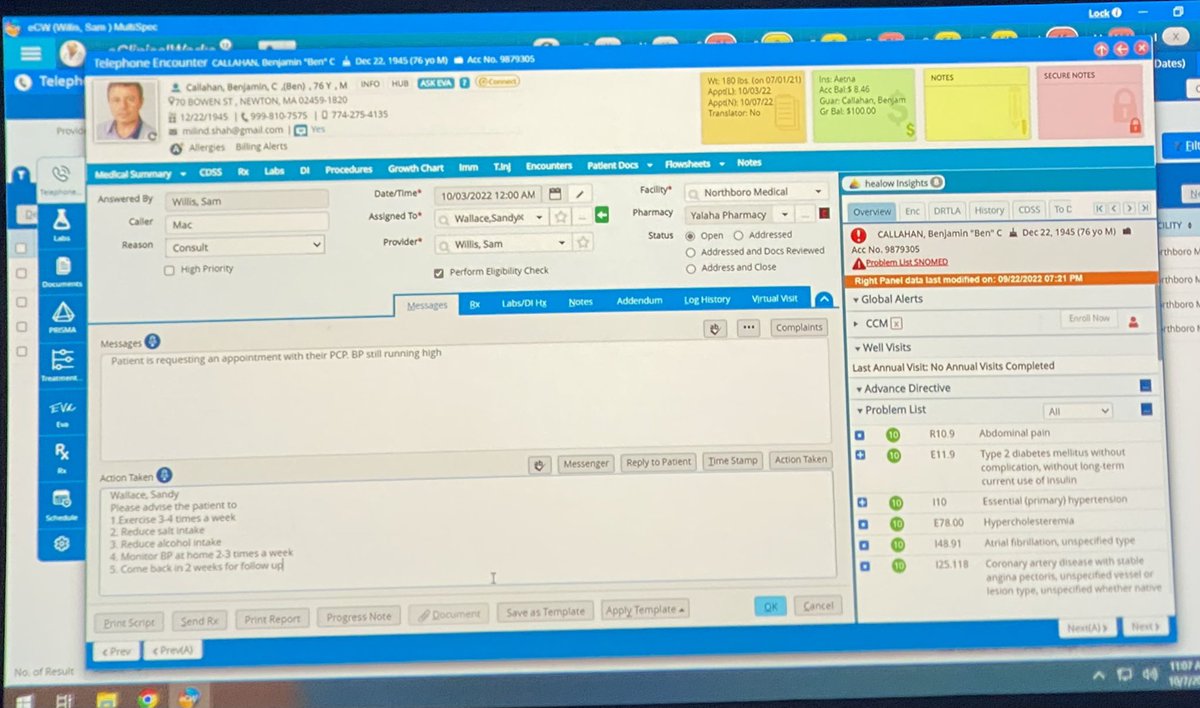Select the Address and Close radio
The height and width of the screenshot is (708, 1200).
pos(690,268)
